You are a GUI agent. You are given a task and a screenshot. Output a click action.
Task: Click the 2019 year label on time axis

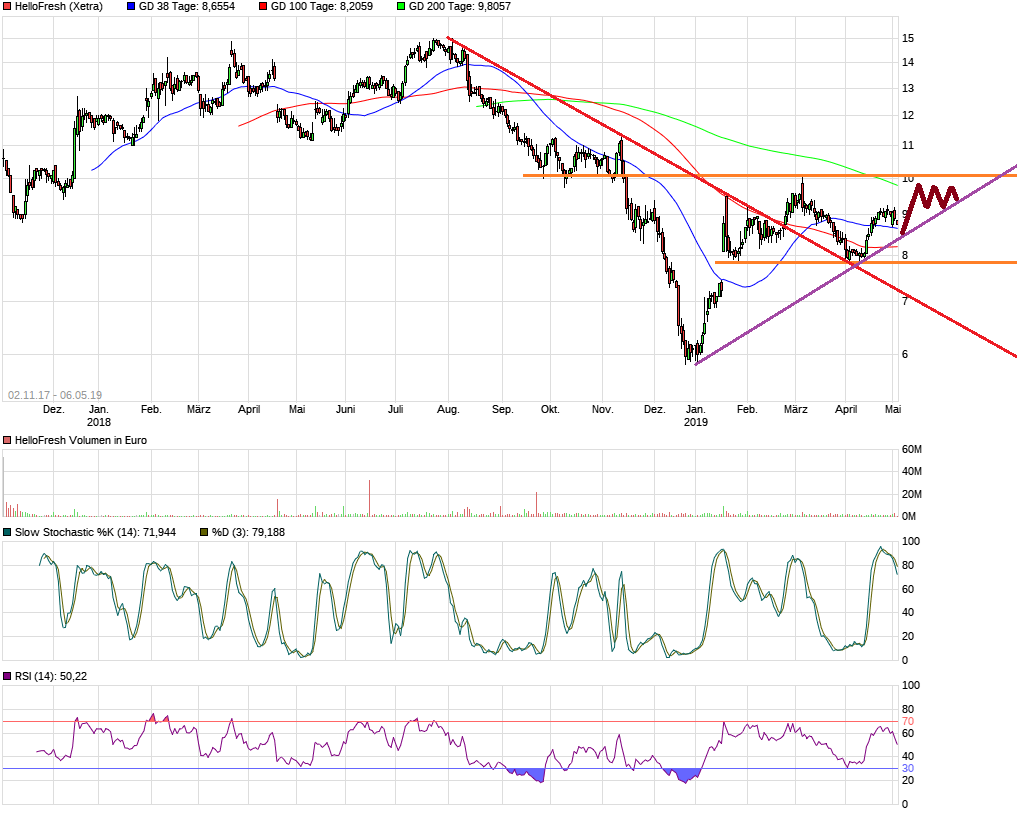coord(695,422)
